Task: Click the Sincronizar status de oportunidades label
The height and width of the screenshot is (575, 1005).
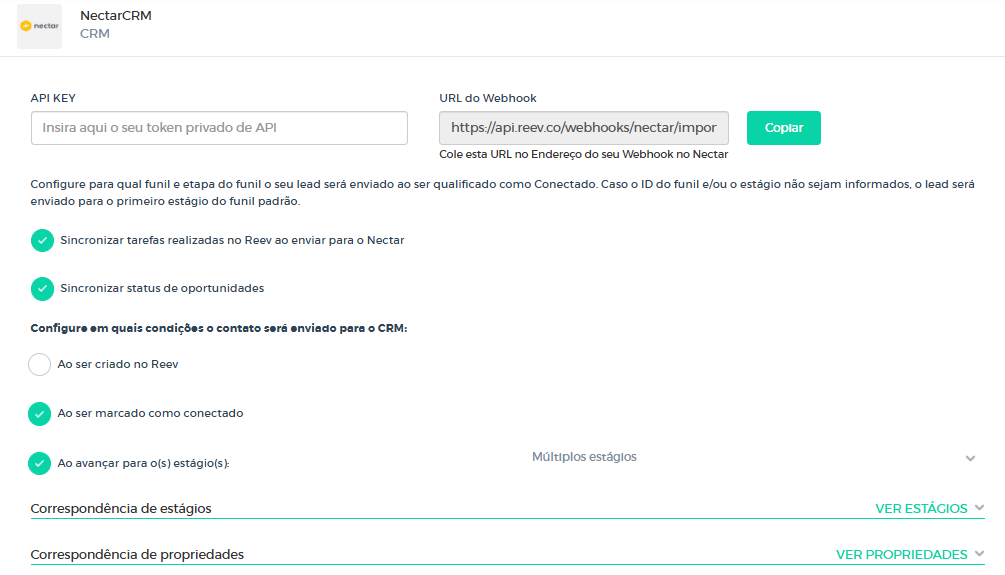Action: (162, 288)
